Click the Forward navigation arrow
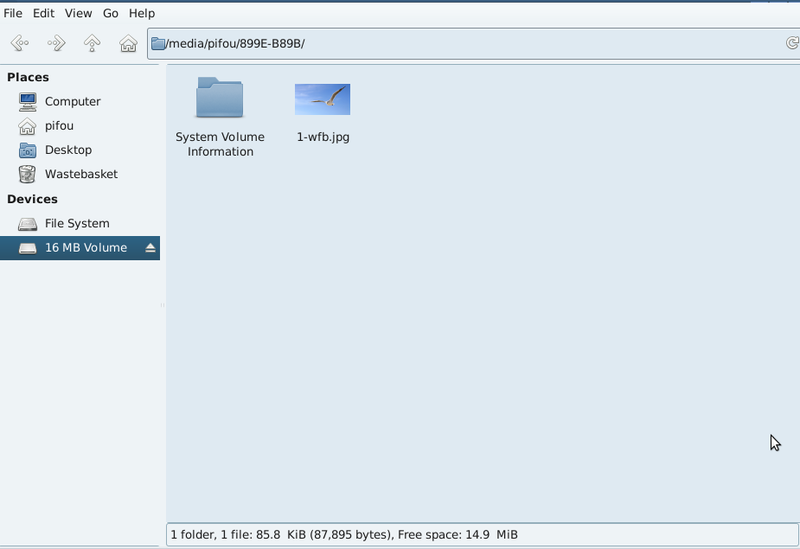Image resolution: width=800 pixels, height=549 pixels. point(56,43)
